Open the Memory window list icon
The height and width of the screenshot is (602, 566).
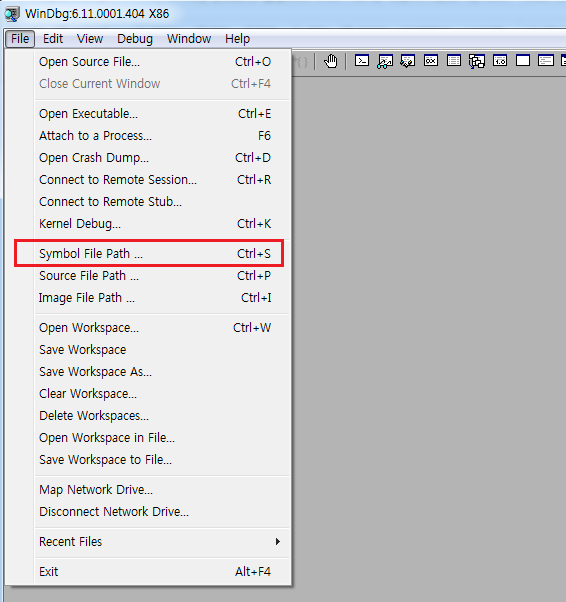click(454, 61)
